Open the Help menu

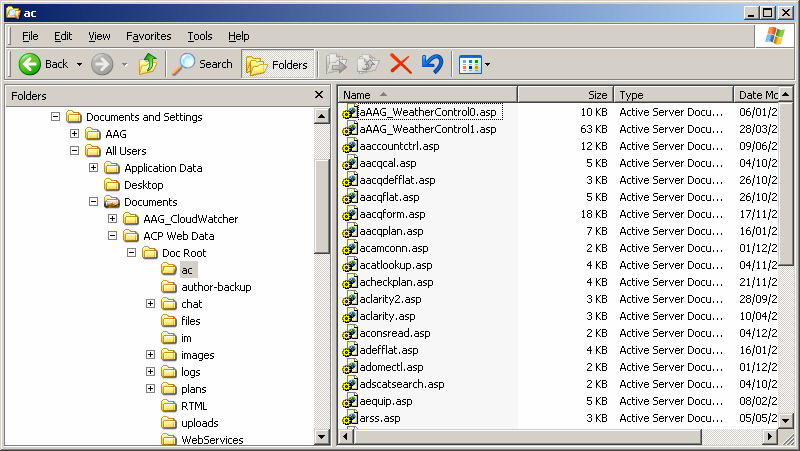[238, 36]
